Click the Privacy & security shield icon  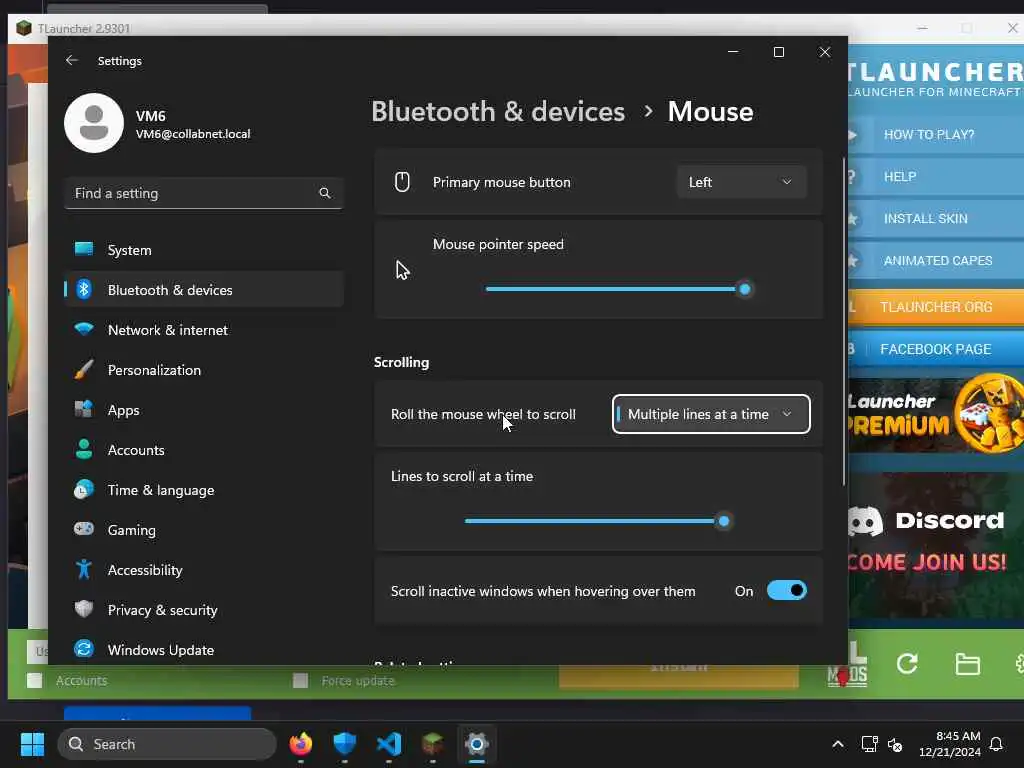(x=84, y=609)
